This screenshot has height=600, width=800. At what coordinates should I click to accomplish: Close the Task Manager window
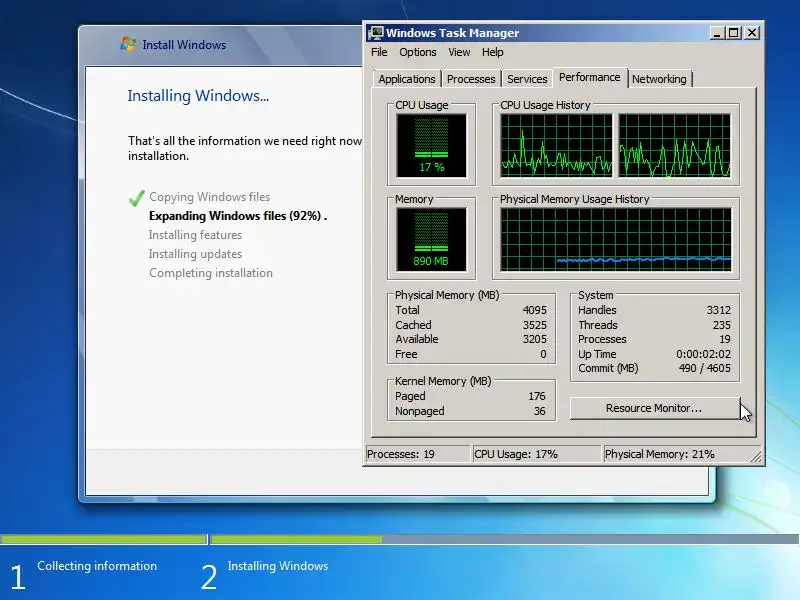[752, 33]
